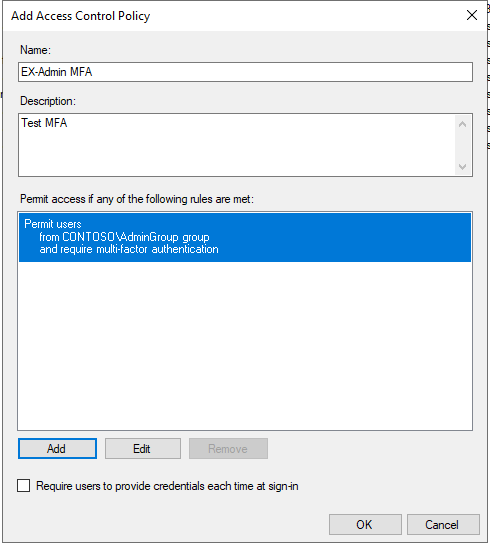Enable require credentials each time at sign-in
Screen dimensions: 490x545
(x=24, y=486)
